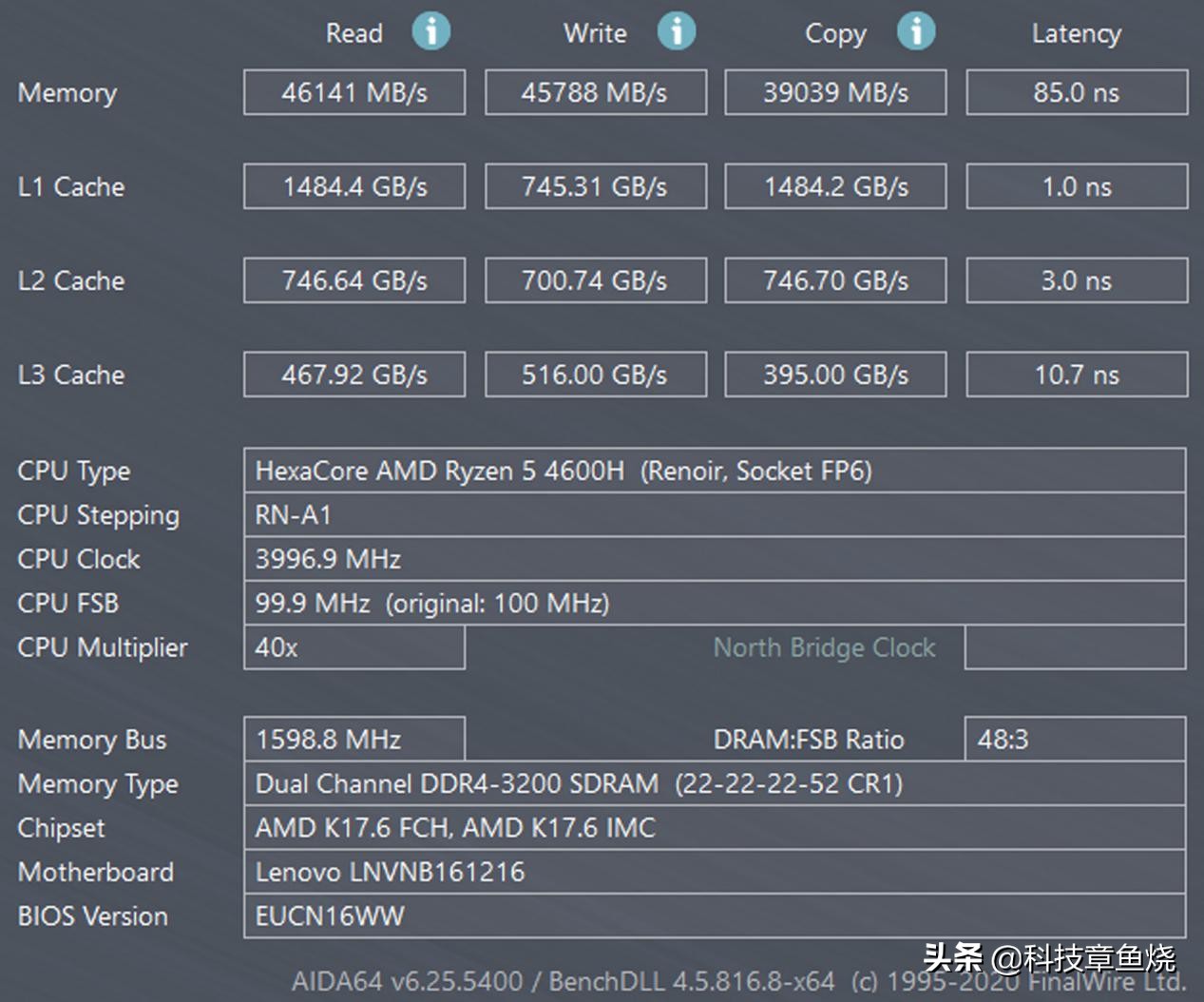
Task: Click the Memory Write 45788 MB/s box
Action: (x=595, y=92)
